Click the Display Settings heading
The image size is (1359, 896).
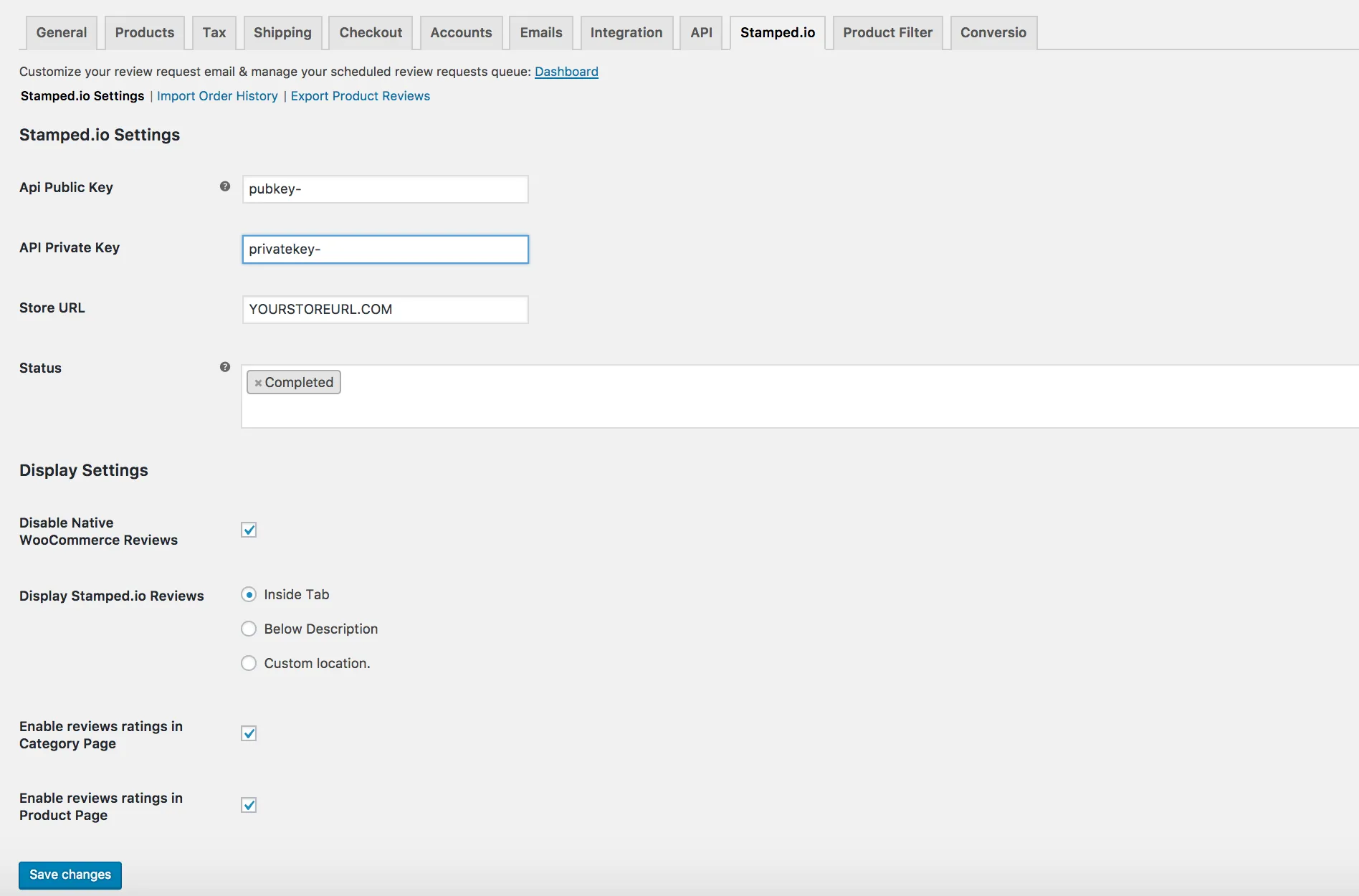point(84,470)
